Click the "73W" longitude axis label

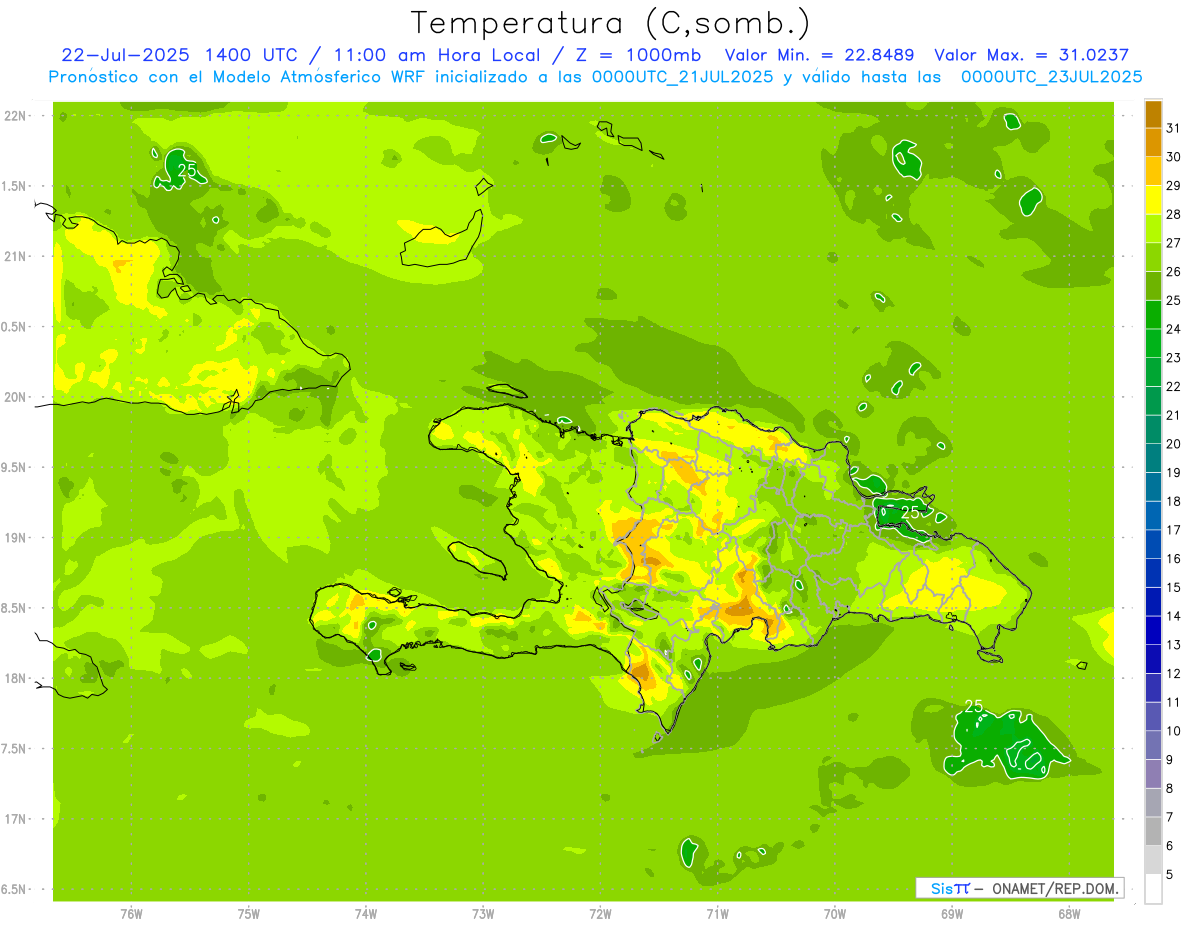coord(483,913)
